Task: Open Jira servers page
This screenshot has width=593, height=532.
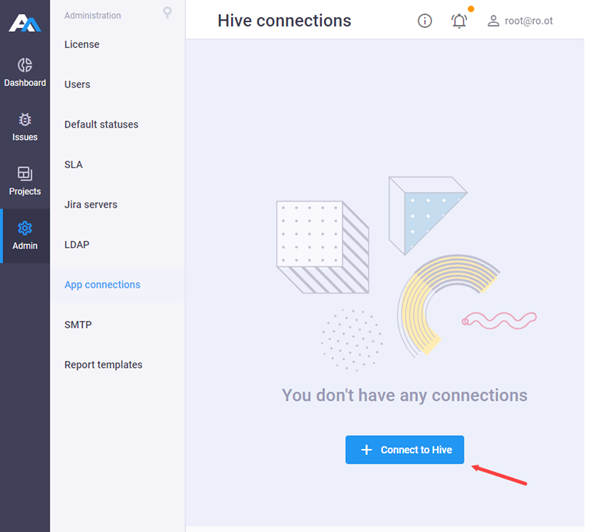Action: click(x=91, y=205)
